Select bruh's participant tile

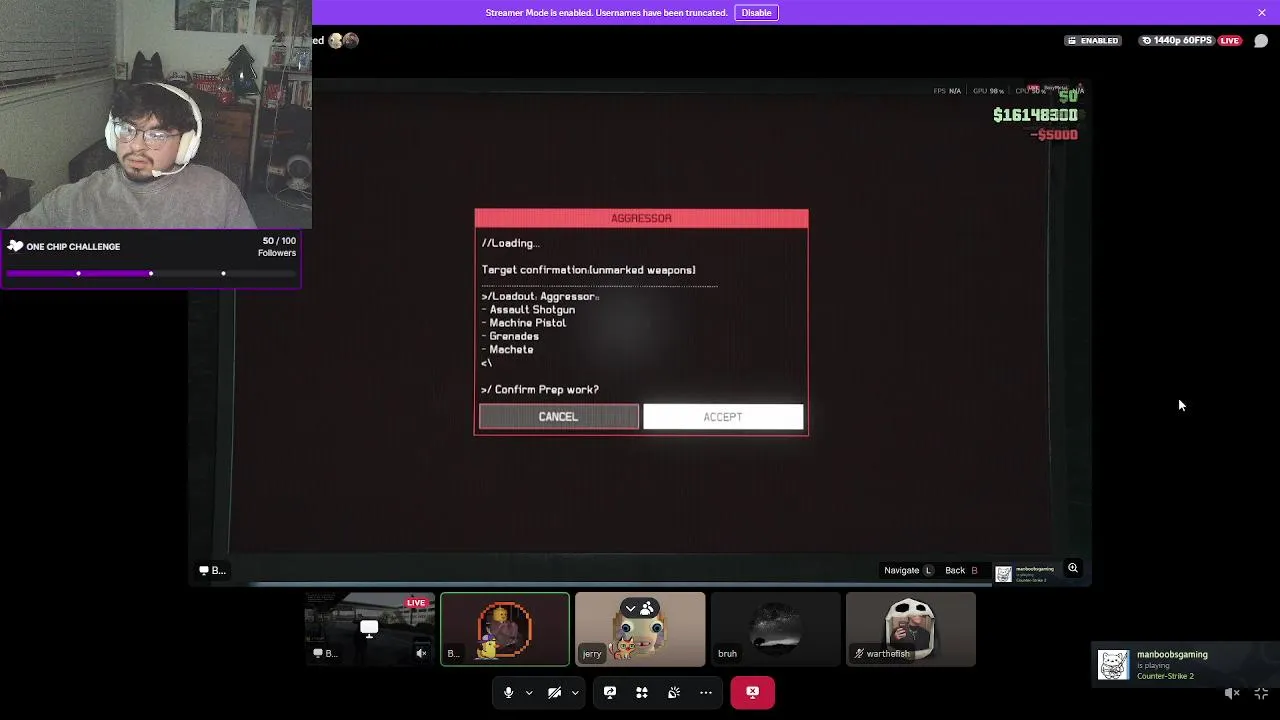click(775, 629)
